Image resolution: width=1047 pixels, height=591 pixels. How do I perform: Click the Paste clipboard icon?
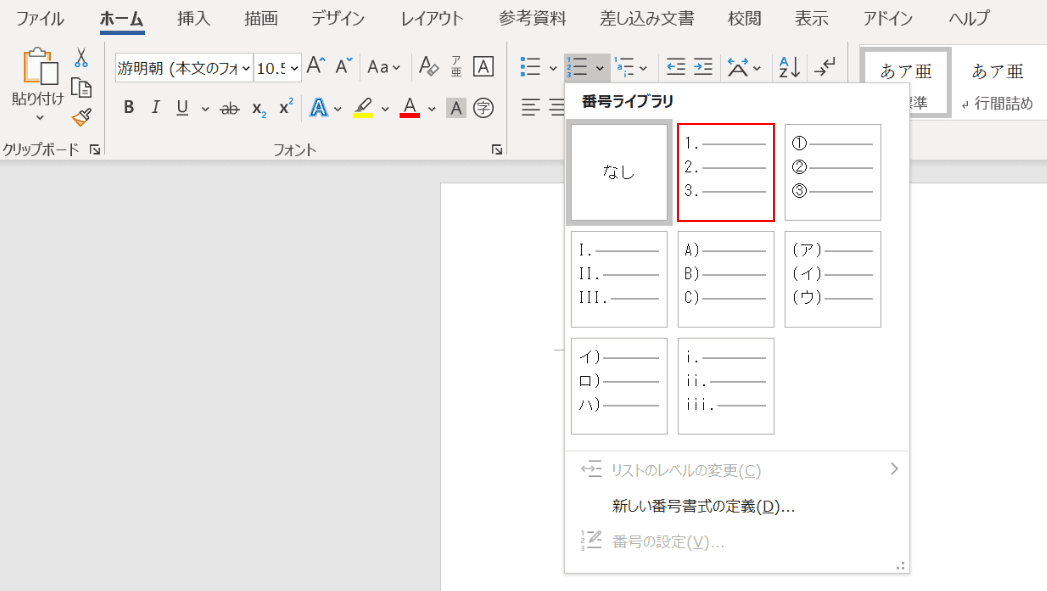pos(39,67)
